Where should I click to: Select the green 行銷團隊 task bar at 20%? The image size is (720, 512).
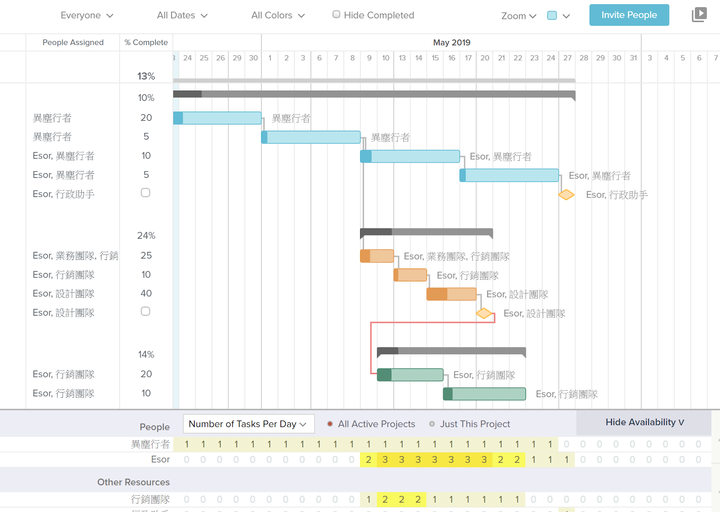click(410, 375)
